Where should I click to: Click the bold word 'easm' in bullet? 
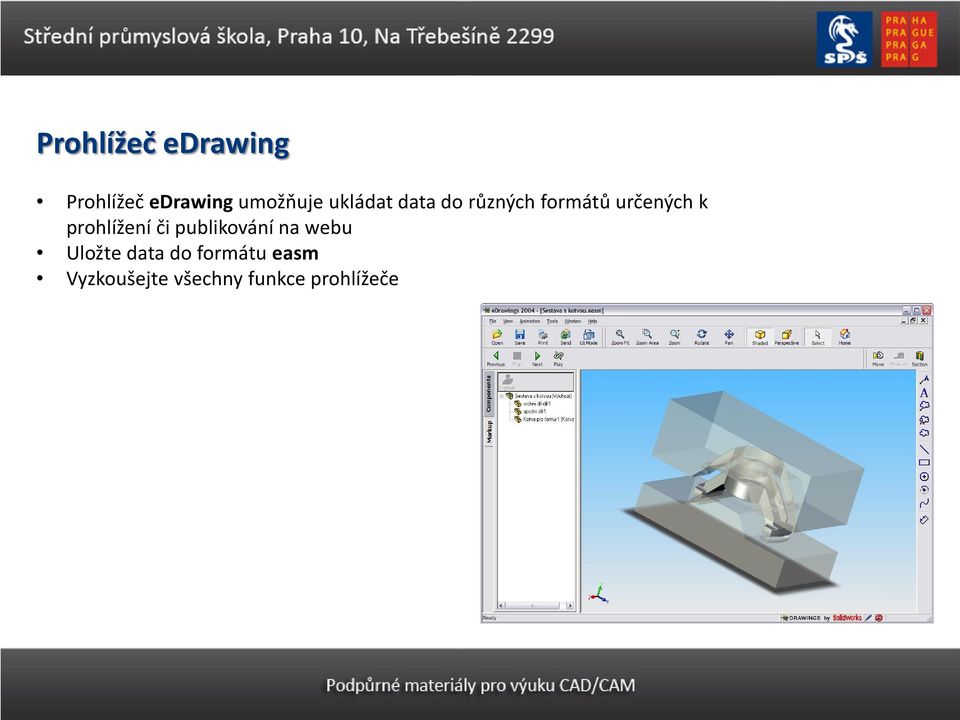tap(295, 253)
